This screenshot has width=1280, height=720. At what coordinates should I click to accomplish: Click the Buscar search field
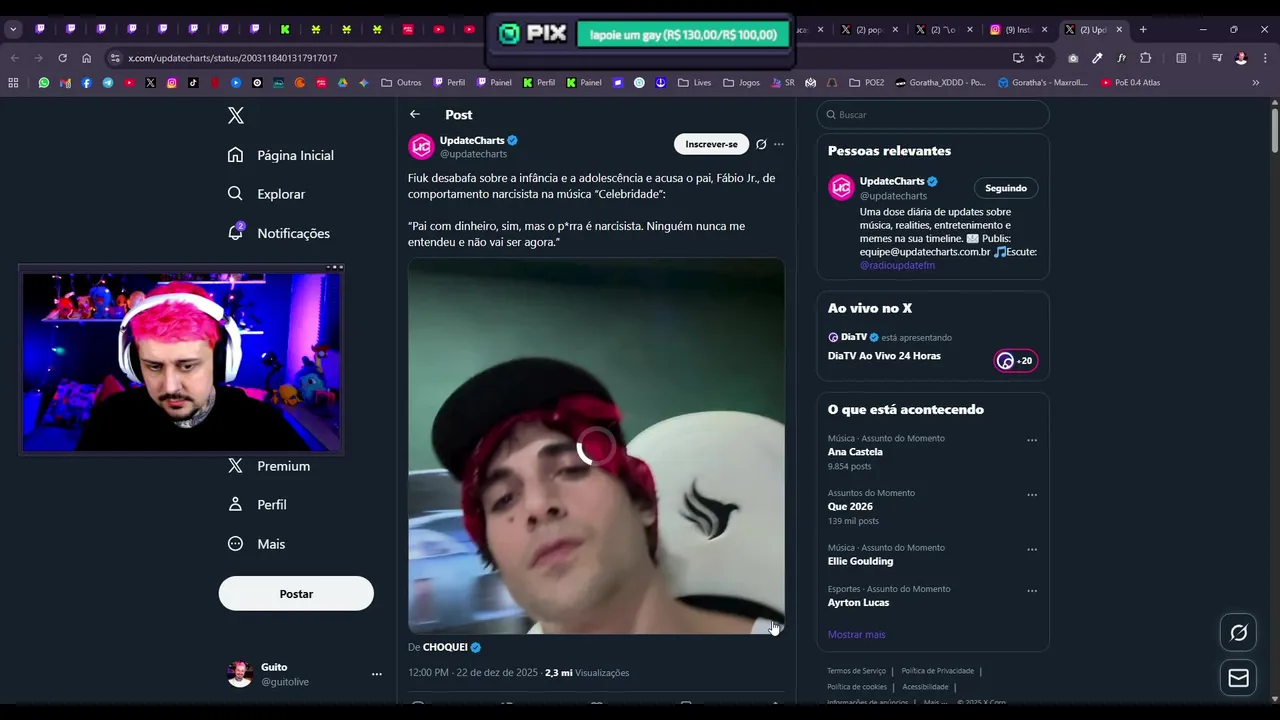(x=933, y=114)
